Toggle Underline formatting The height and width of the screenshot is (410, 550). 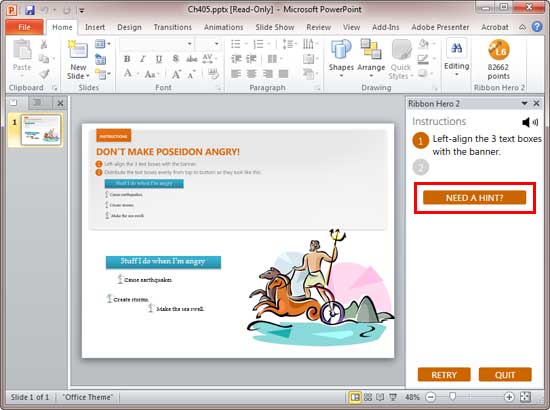point(159,59)
